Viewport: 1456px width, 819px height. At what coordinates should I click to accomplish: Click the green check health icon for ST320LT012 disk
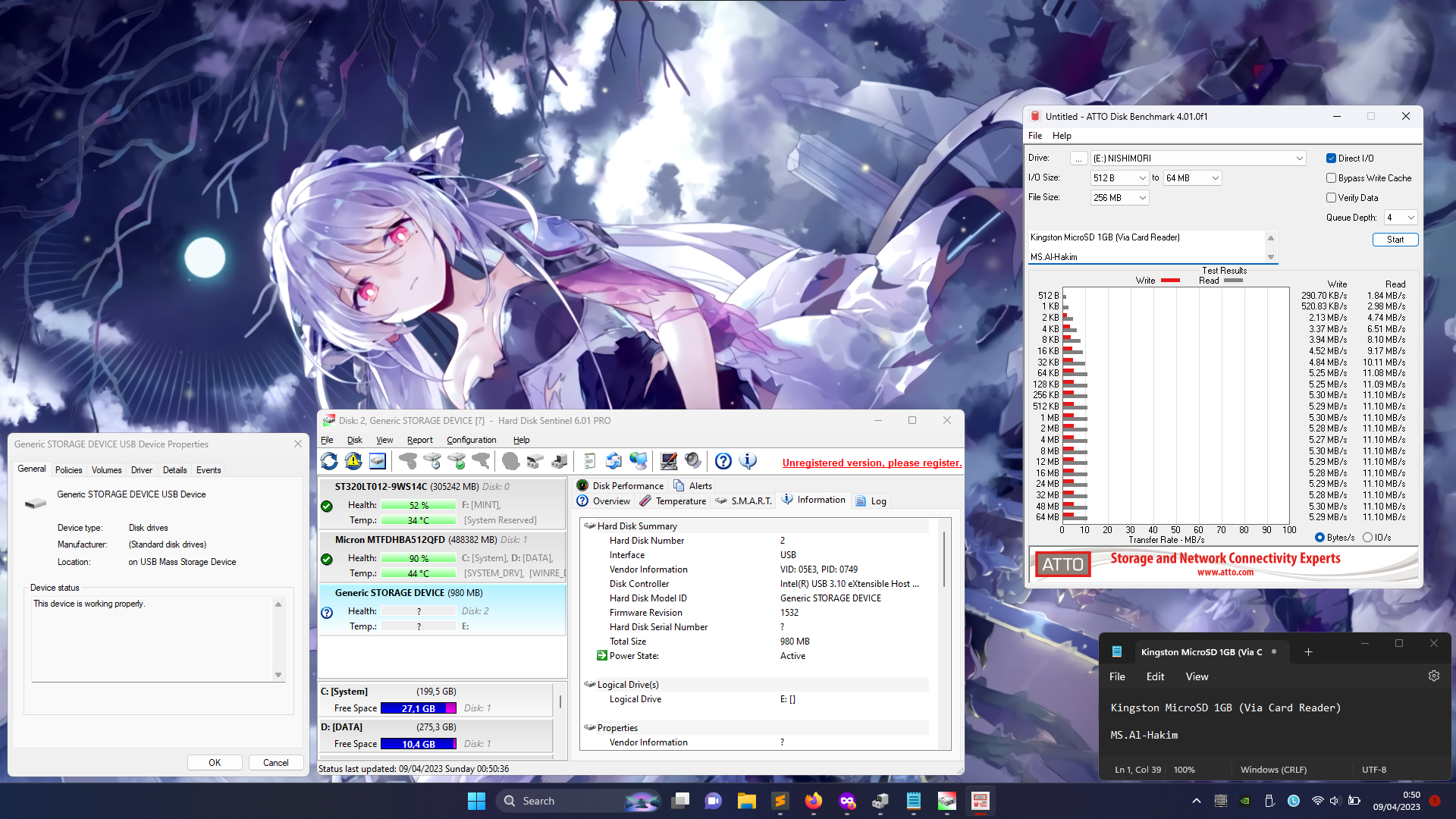tap(327, 506)
